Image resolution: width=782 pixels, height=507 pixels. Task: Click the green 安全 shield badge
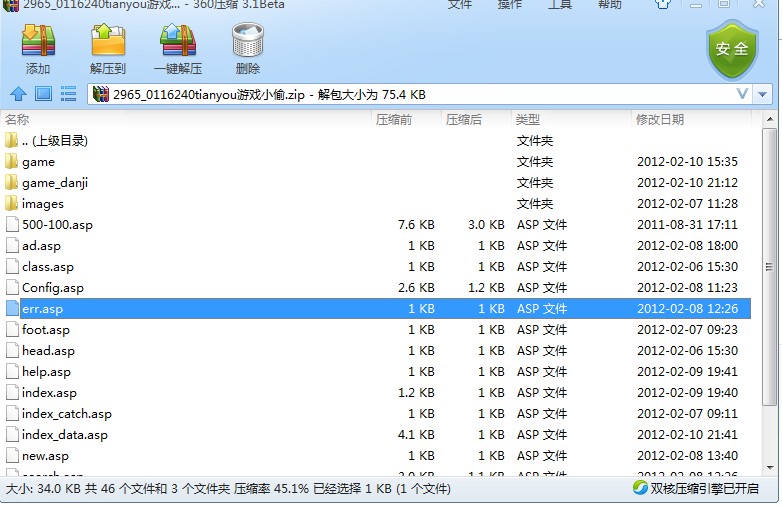(732, 49)
